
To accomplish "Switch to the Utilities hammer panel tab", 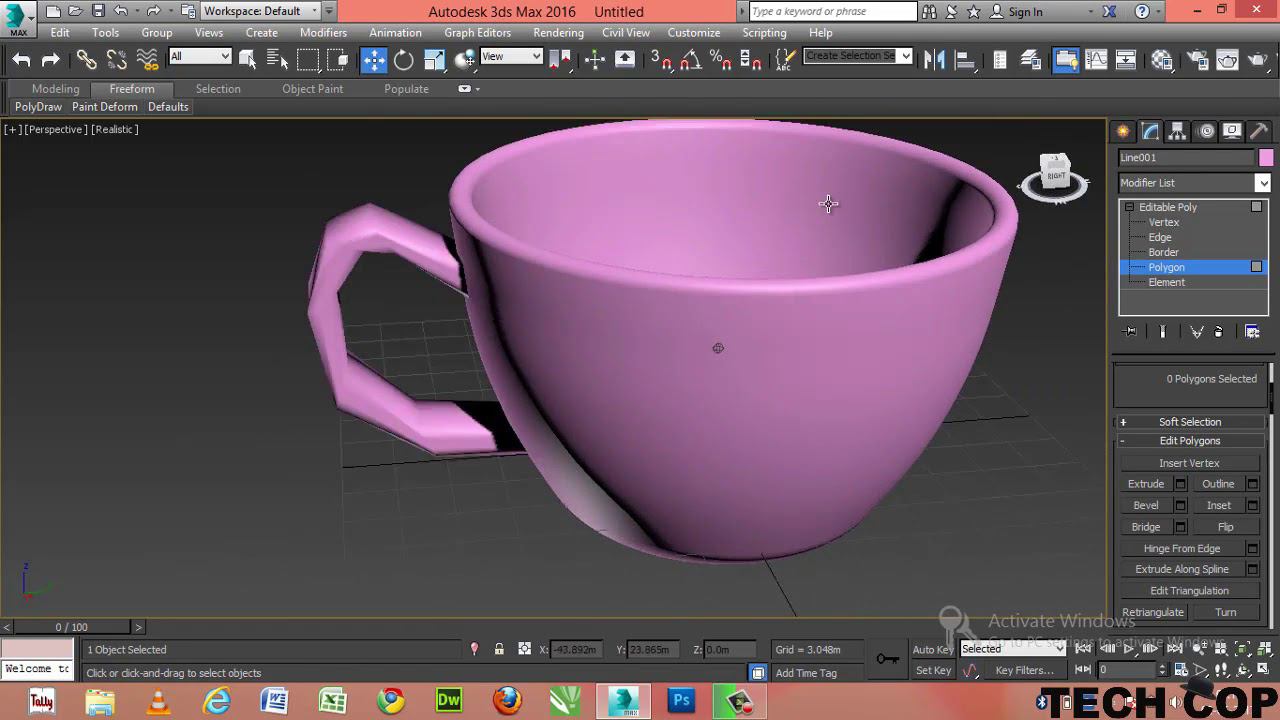I will (x=1260, y=131).
